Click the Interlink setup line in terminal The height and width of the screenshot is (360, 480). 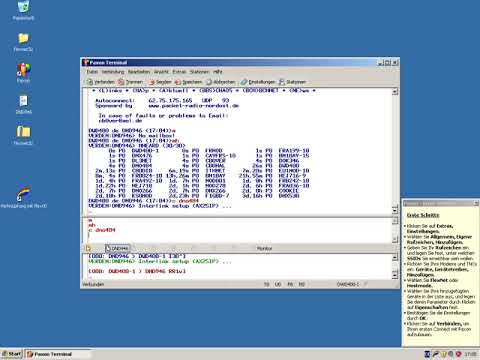(x=160, y=206)
